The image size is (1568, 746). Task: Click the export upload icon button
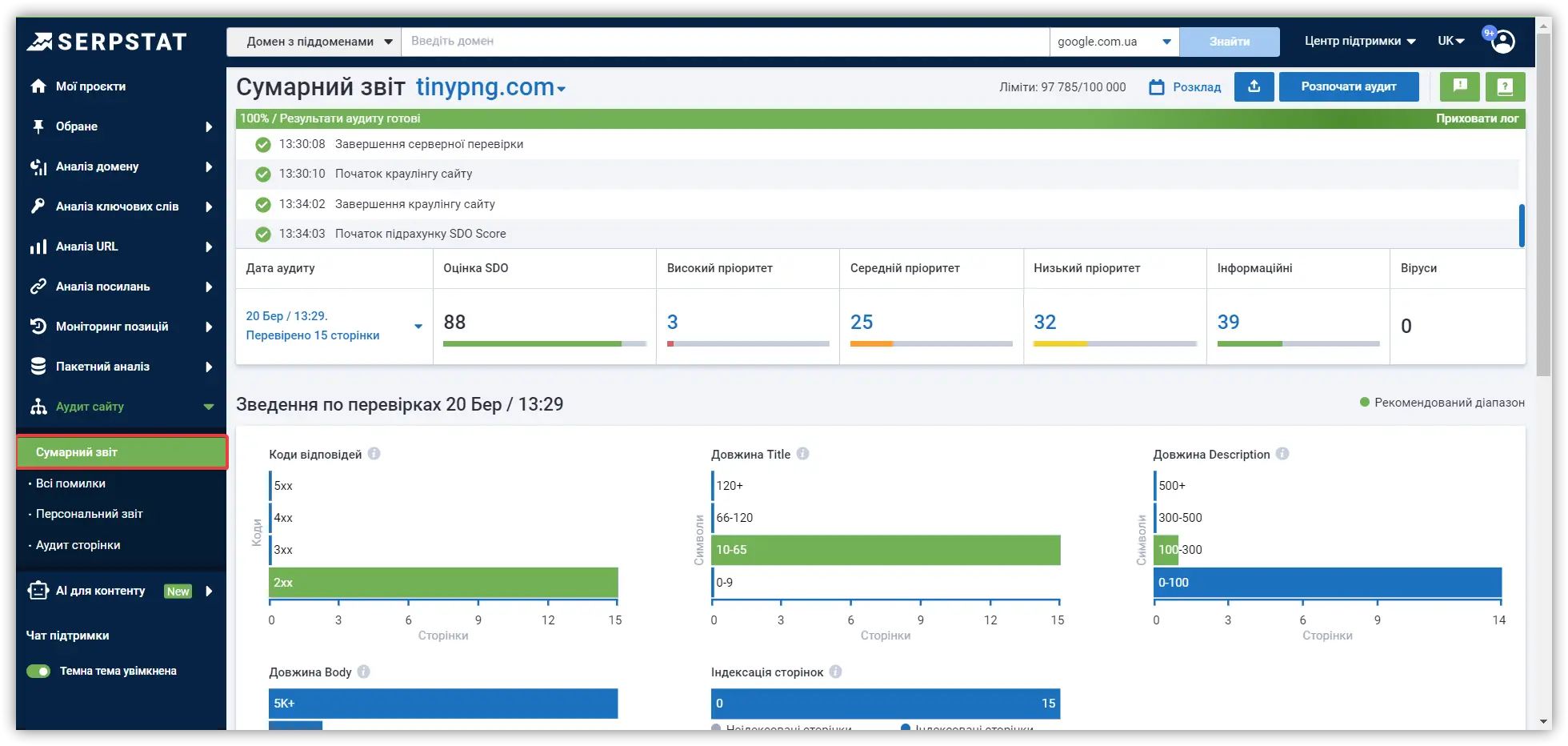coord(1254,86)
